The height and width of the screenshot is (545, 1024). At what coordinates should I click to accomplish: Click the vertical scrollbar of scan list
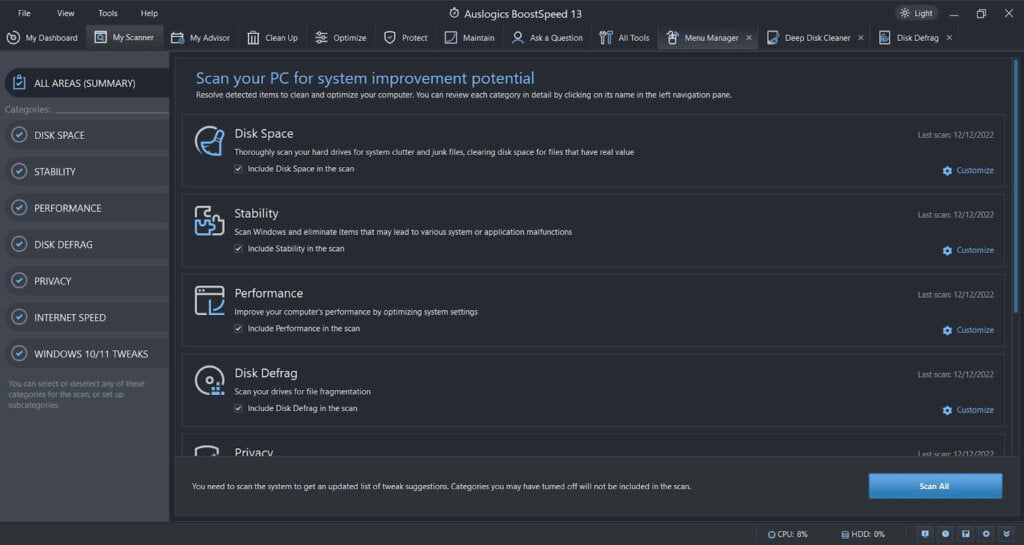tap(1016, 186)
